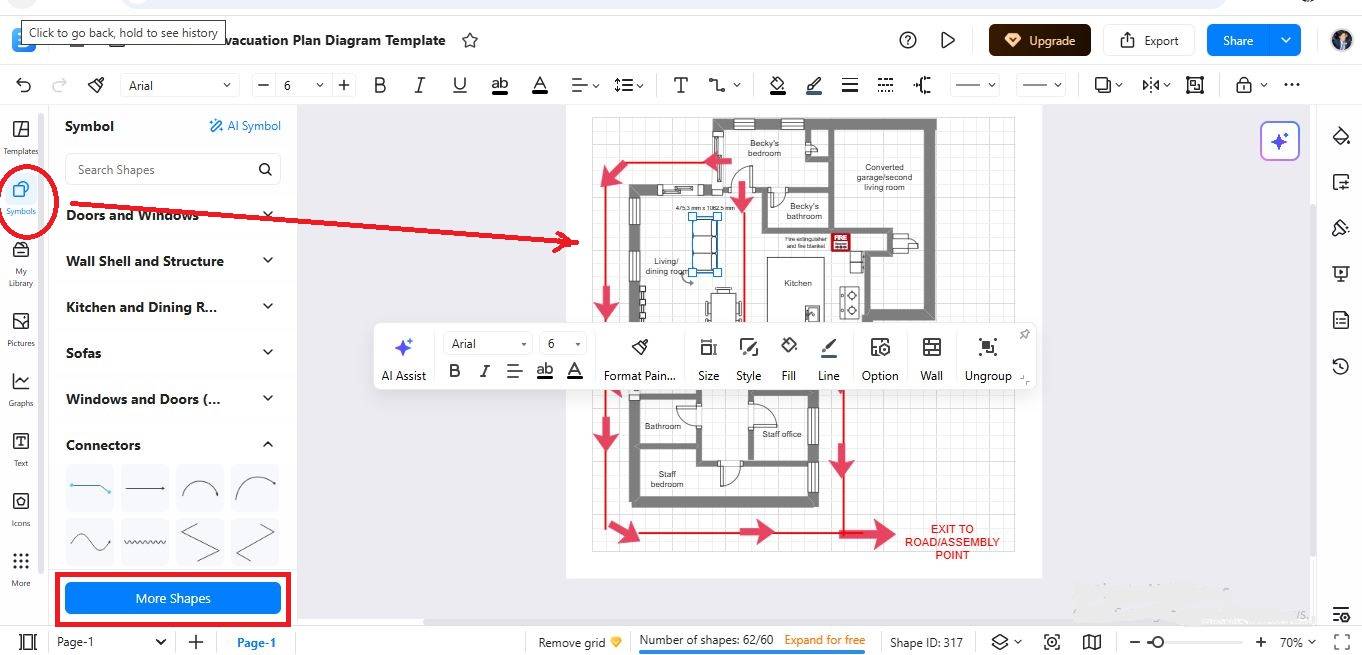The width and height of the screenshot is (1362, 655).
Task: Open end arrow style dropdown
Action: pos(1043,85)
